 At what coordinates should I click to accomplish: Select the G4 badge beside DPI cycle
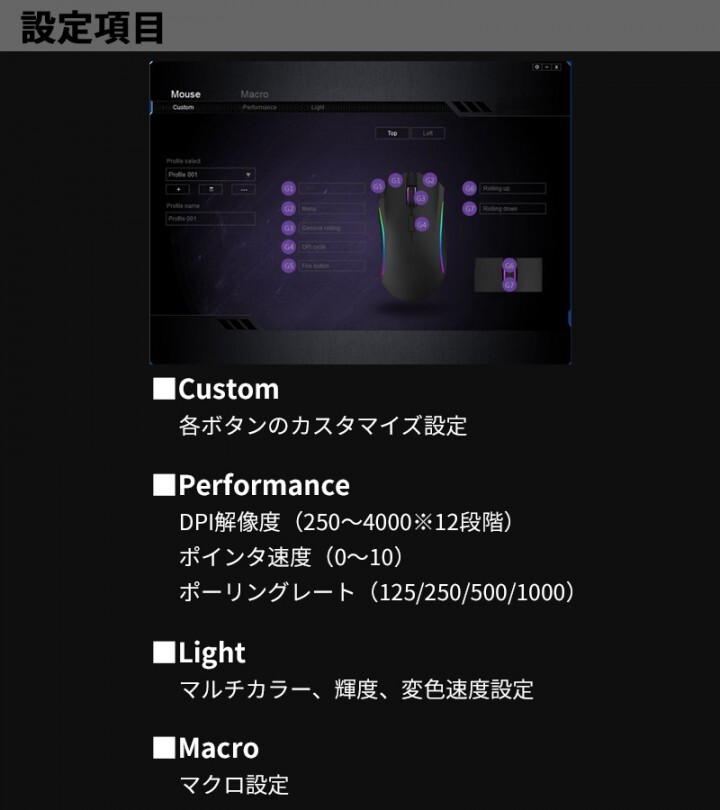(289, 247)
